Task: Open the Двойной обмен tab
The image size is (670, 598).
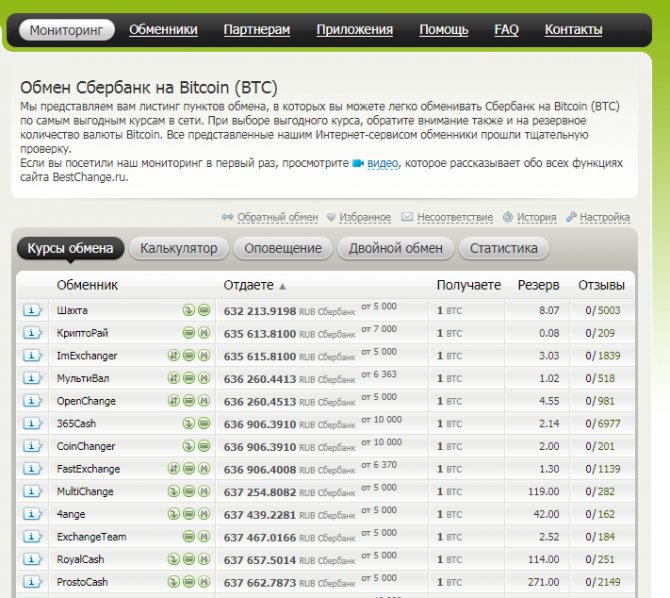Action: 395,248
